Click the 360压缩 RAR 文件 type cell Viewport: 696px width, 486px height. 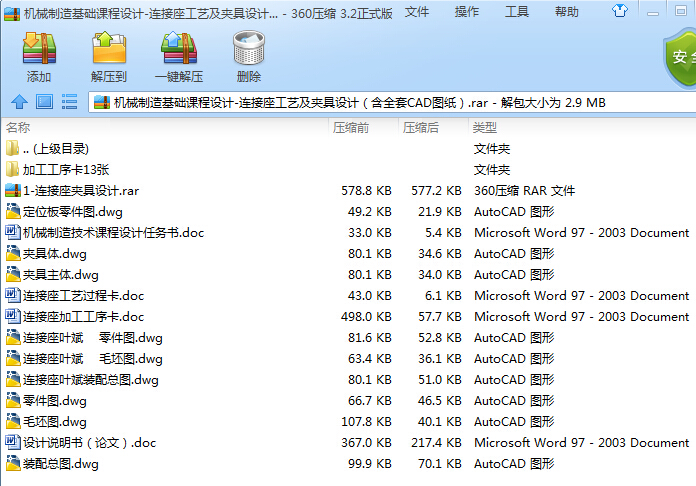524,191
